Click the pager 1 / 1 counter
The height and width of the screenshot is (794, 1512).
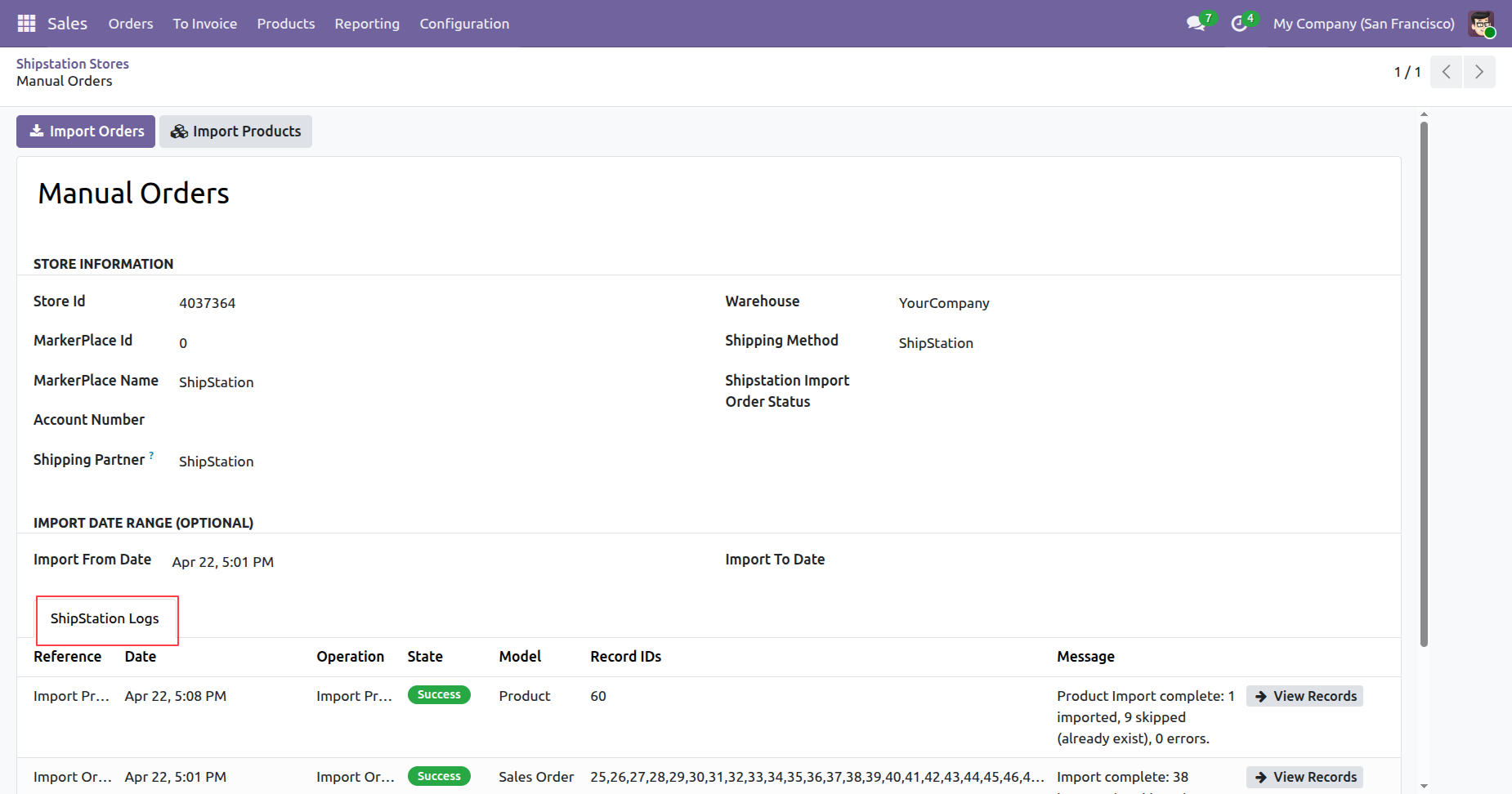pyautogui.click(x=1407, y=72)
